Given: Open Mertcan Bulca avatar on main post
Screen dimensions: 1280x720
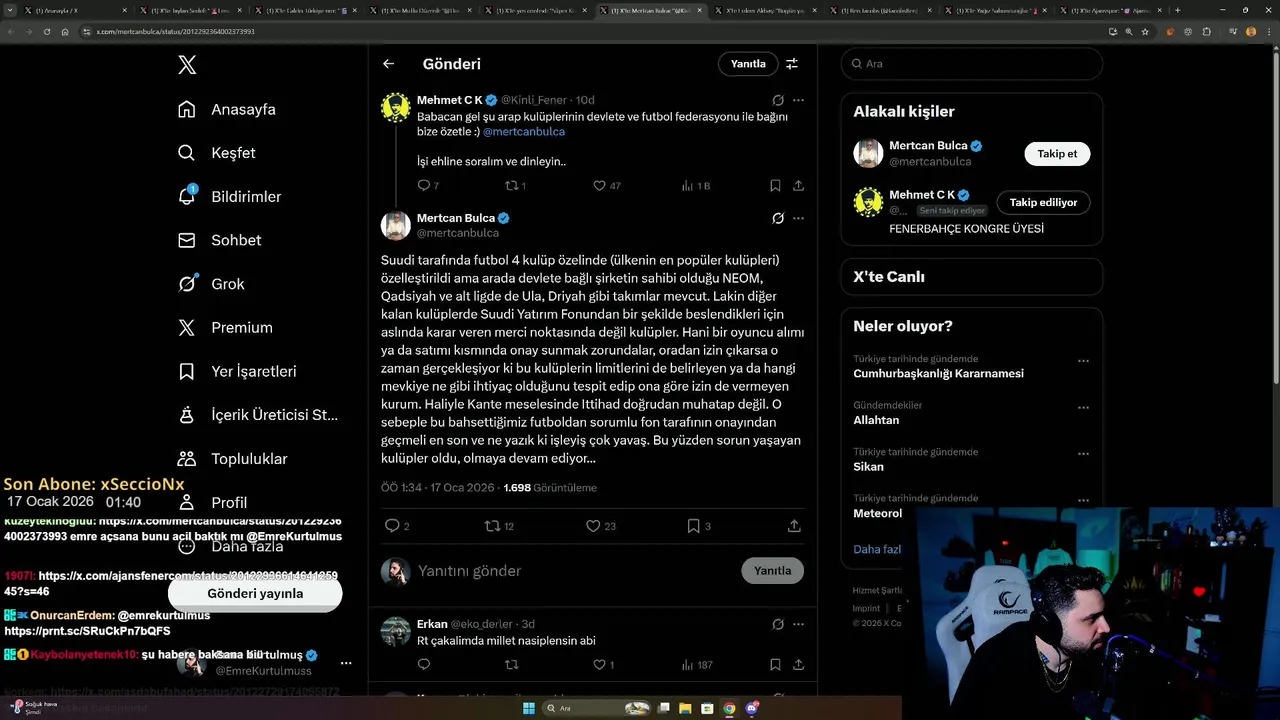Looking at the screenshot, I should pyautogui.click(x=396, y=225).
